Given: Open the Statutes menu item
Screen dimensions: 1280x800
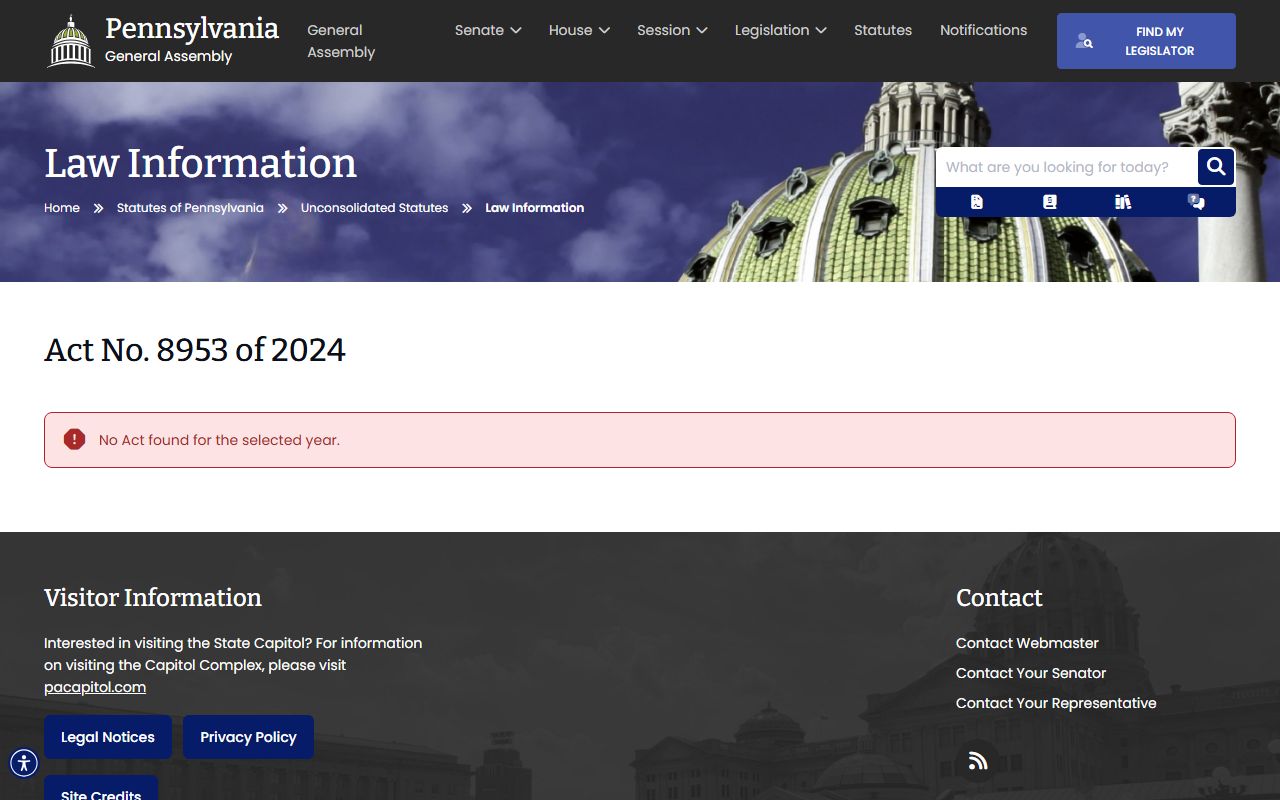Looking at the screenshot, I should point(883,30).
